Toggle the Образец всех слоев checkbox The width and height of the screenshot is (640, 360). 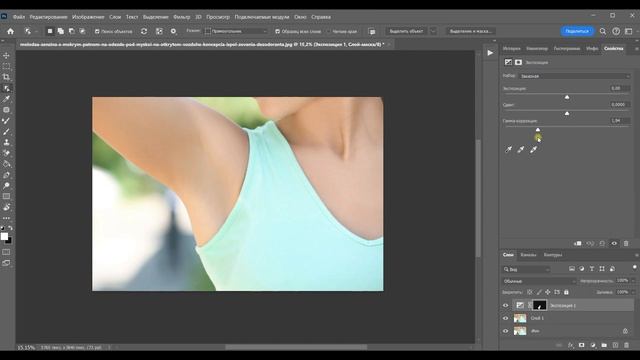pyautogui.click(x=278, y=31)
